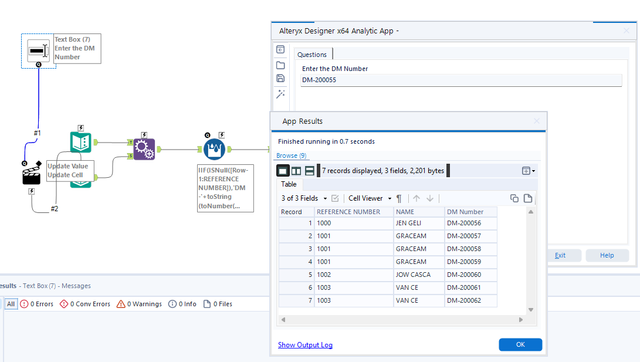Select the Text Box (7) tool on canvas

(38, 51)
